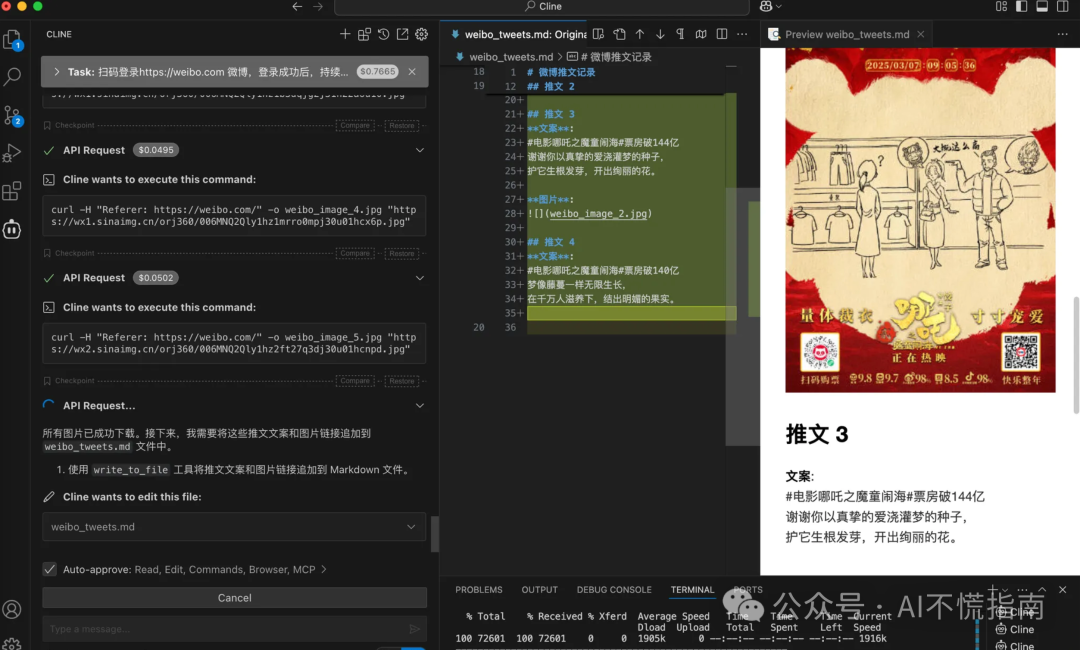The height and width of the screenshot is (650, 1080).
Task: Open Cline task history icon
Action: 384,34
